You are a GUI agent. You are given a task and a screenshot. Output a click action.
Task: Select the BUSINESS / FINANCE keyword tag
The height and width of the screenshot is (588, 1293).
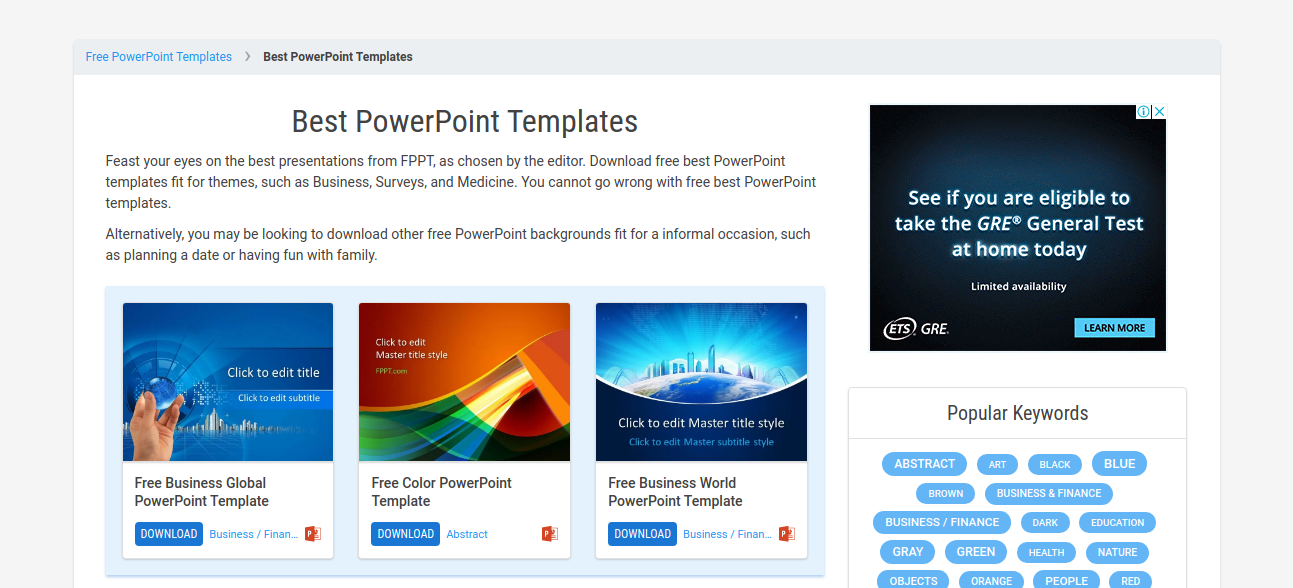pyautogui.click(x=942, y=522)
